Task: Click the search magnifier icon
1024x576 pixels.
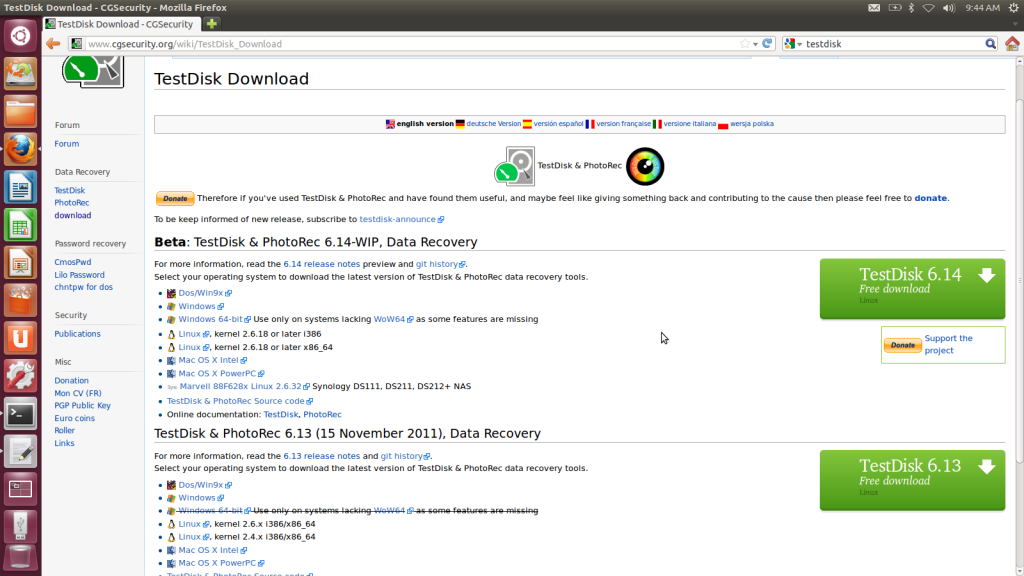Action: pos(991,44)
